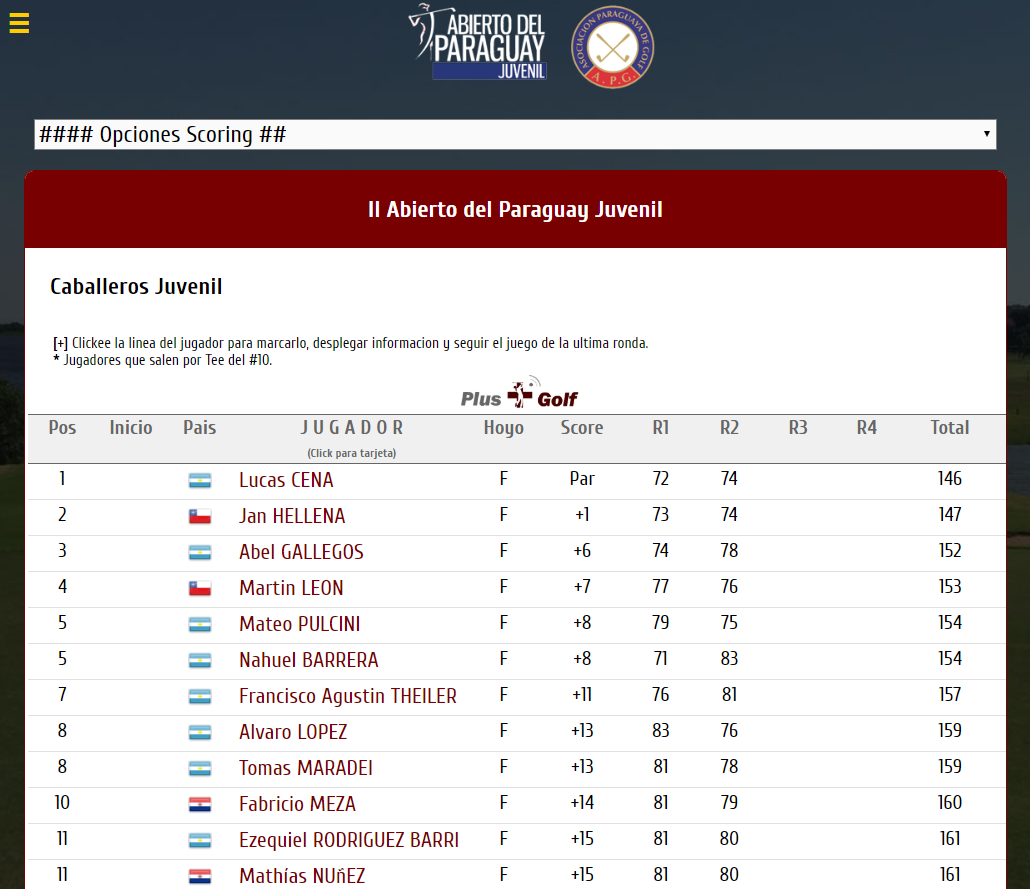This screenshot has width=1030, height=889.
Task: Click the JUGADOR column header
Action: (352, 428)
